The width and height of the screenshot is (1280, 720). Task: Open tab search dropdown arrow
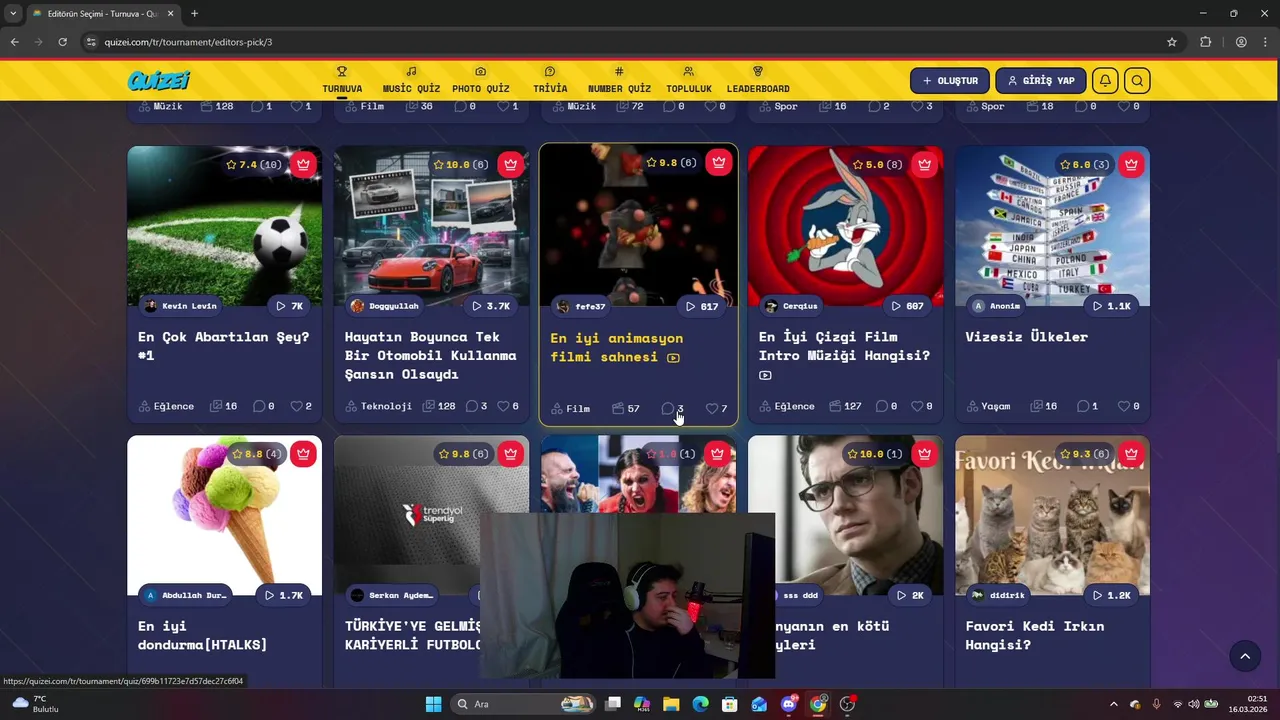[13, 13]
